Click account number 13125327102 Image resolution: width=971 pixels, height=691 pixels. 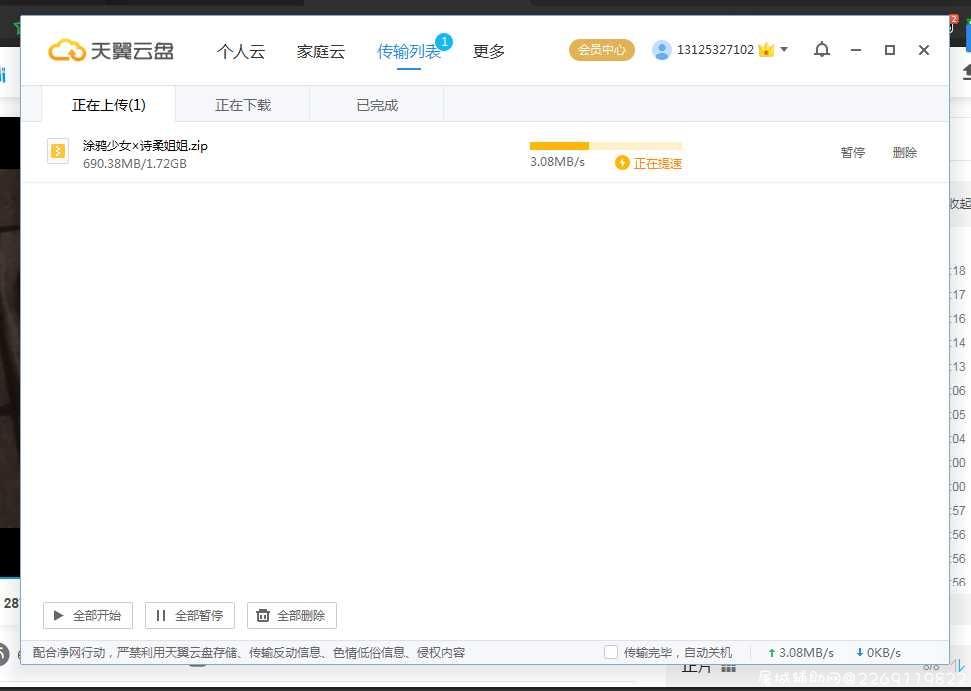(x=715, y=50)
